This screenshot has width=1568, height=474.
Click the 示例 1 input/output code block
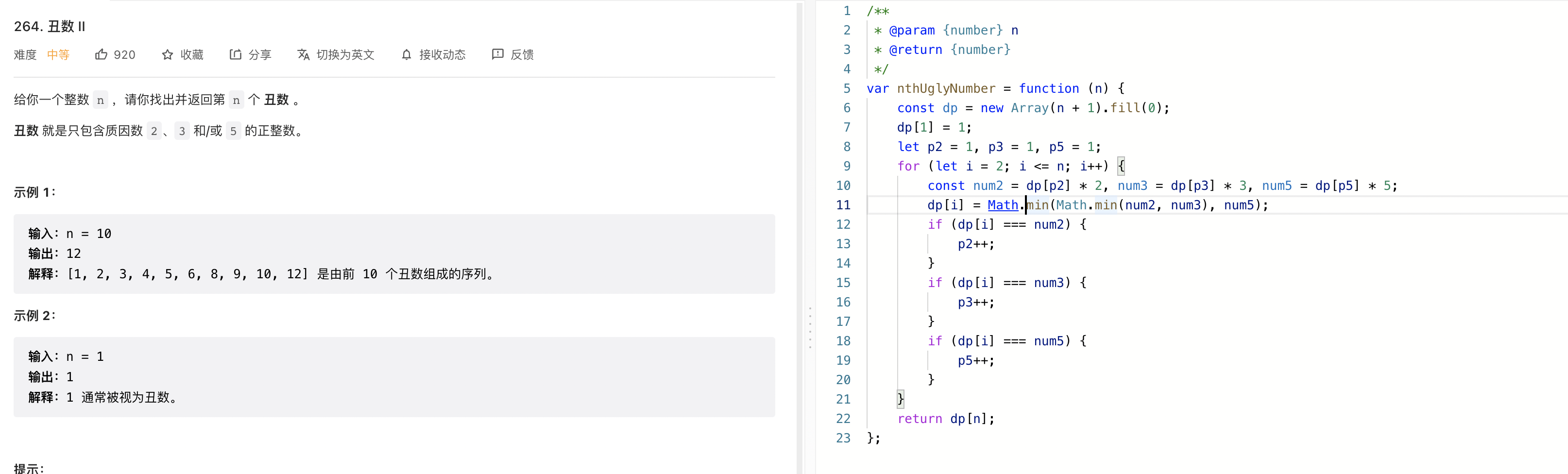pos(394,254)
